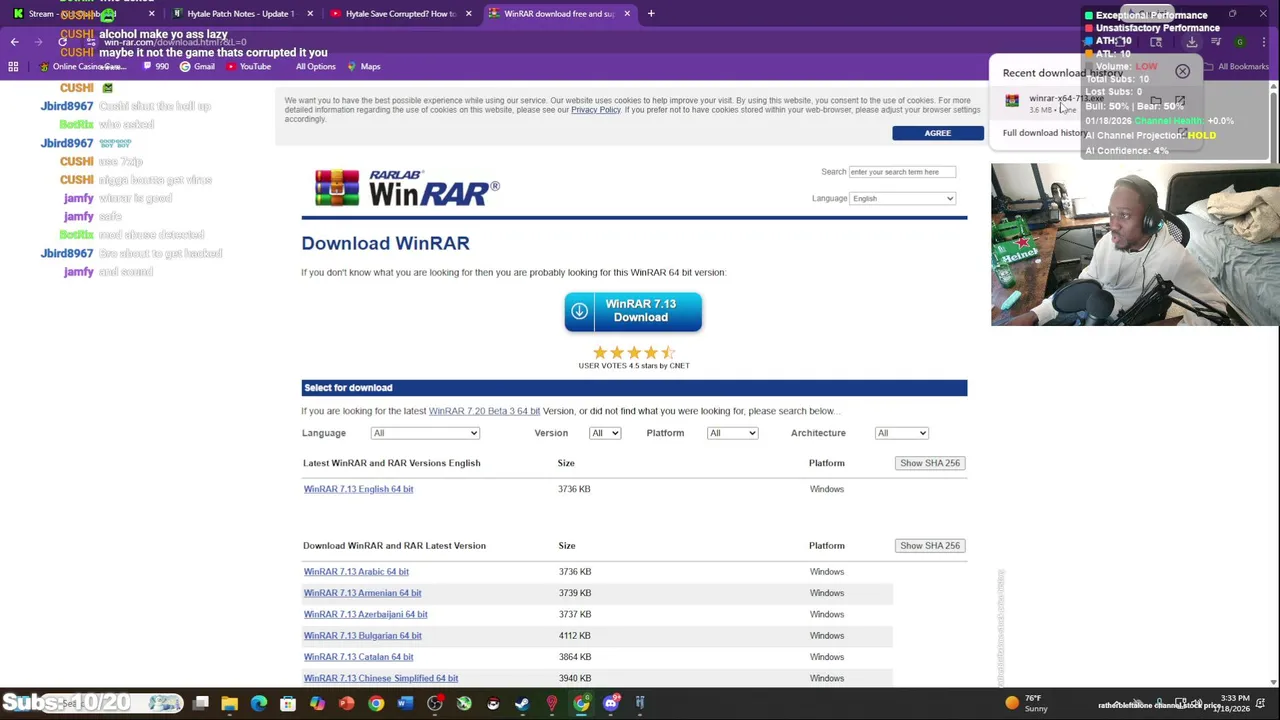Screen dimensions: 1280x720
Task: Open the Architecture filter dropdown
Action: pyautogui.click(x=902, y=433)
